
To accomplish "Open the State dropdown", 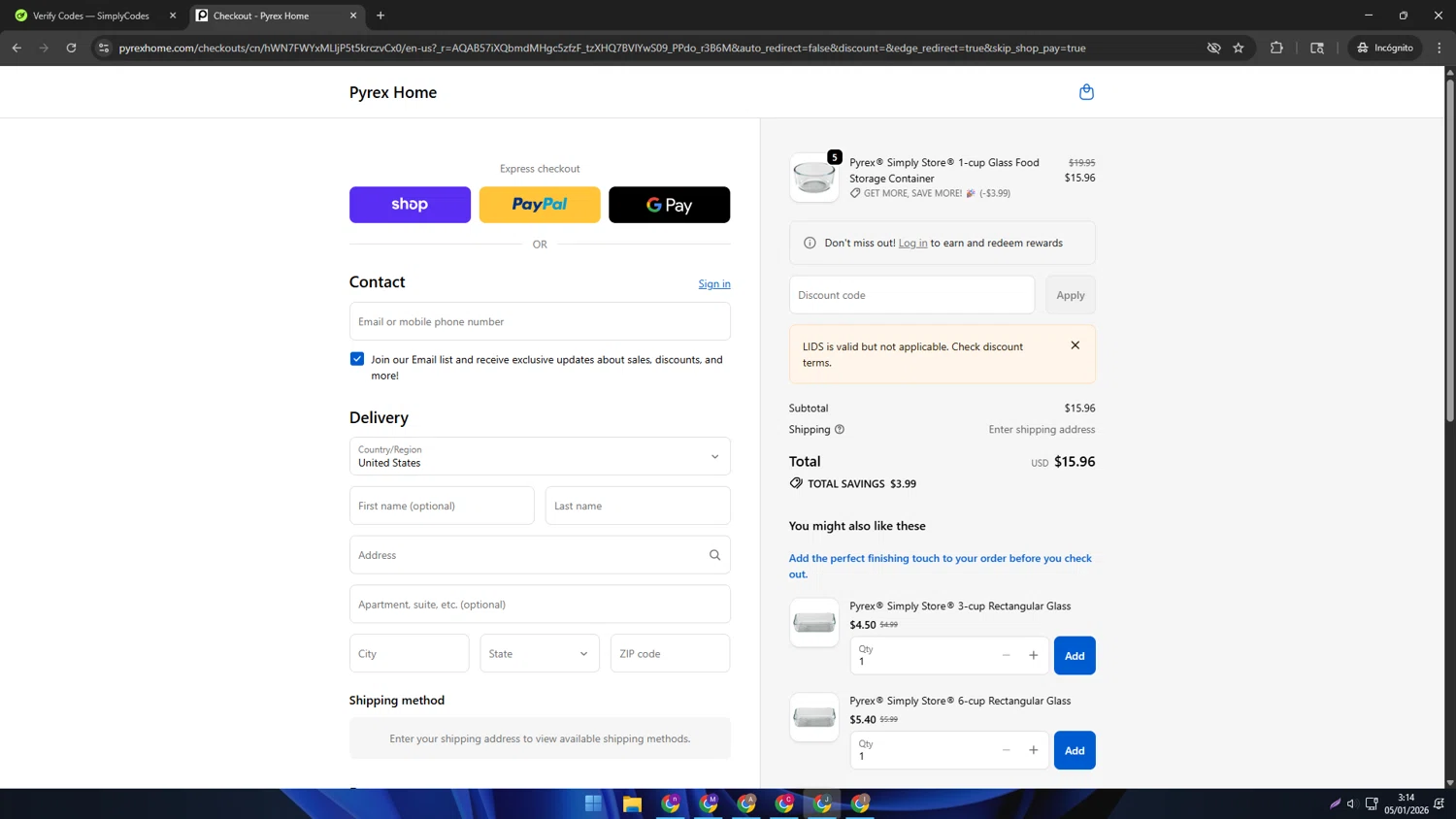I will [x=540, y=654].
